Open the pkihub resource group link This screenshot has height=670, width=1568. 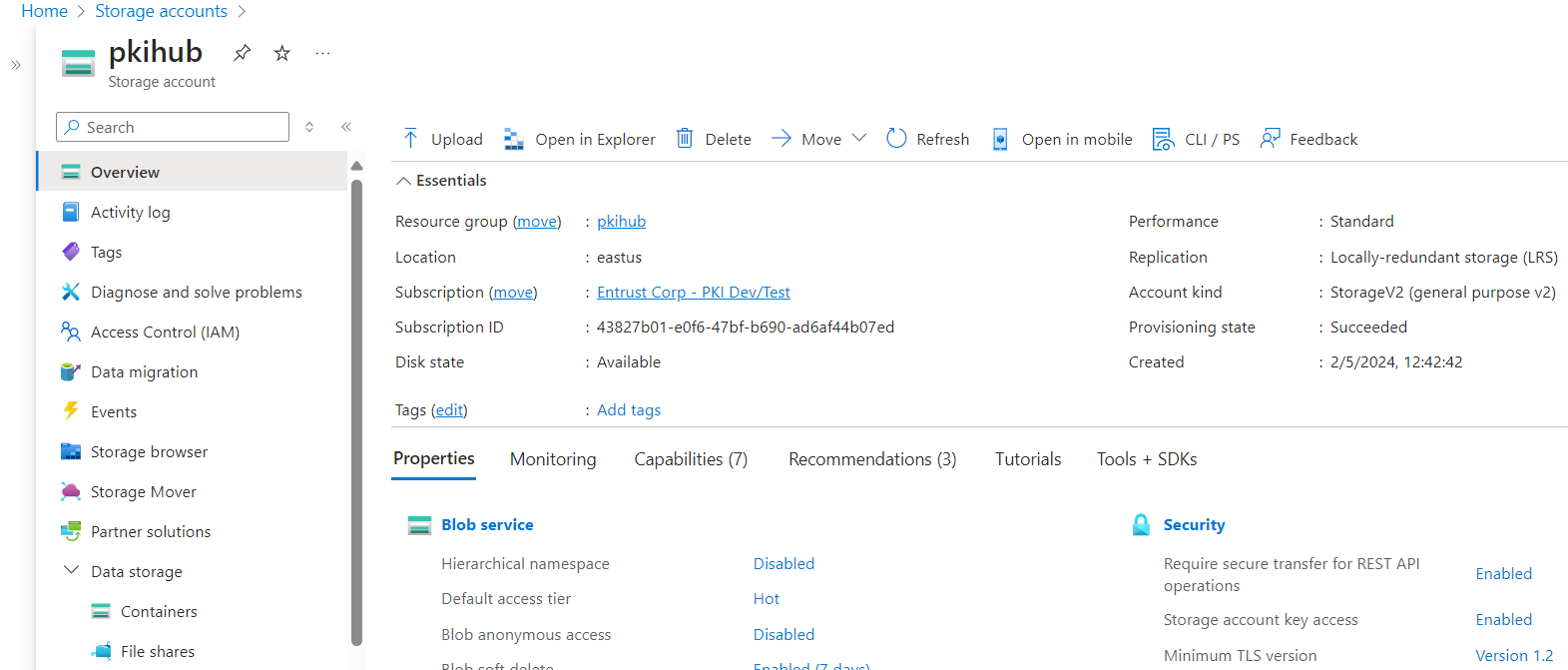(x=621, y=222)
